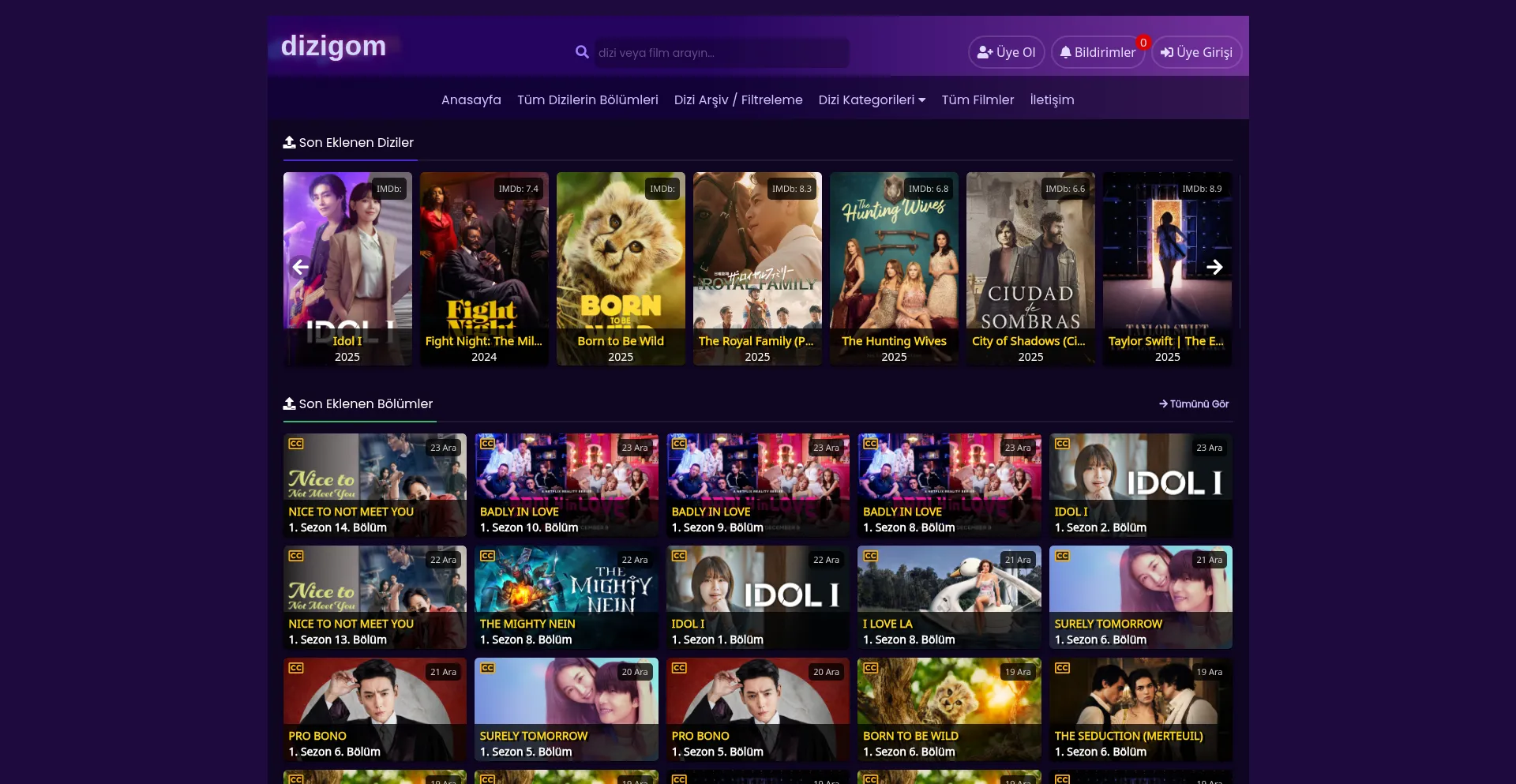Click the upload icon beside Son Eklenen Bölümler
1516x784 pixels.
point(289,403)
